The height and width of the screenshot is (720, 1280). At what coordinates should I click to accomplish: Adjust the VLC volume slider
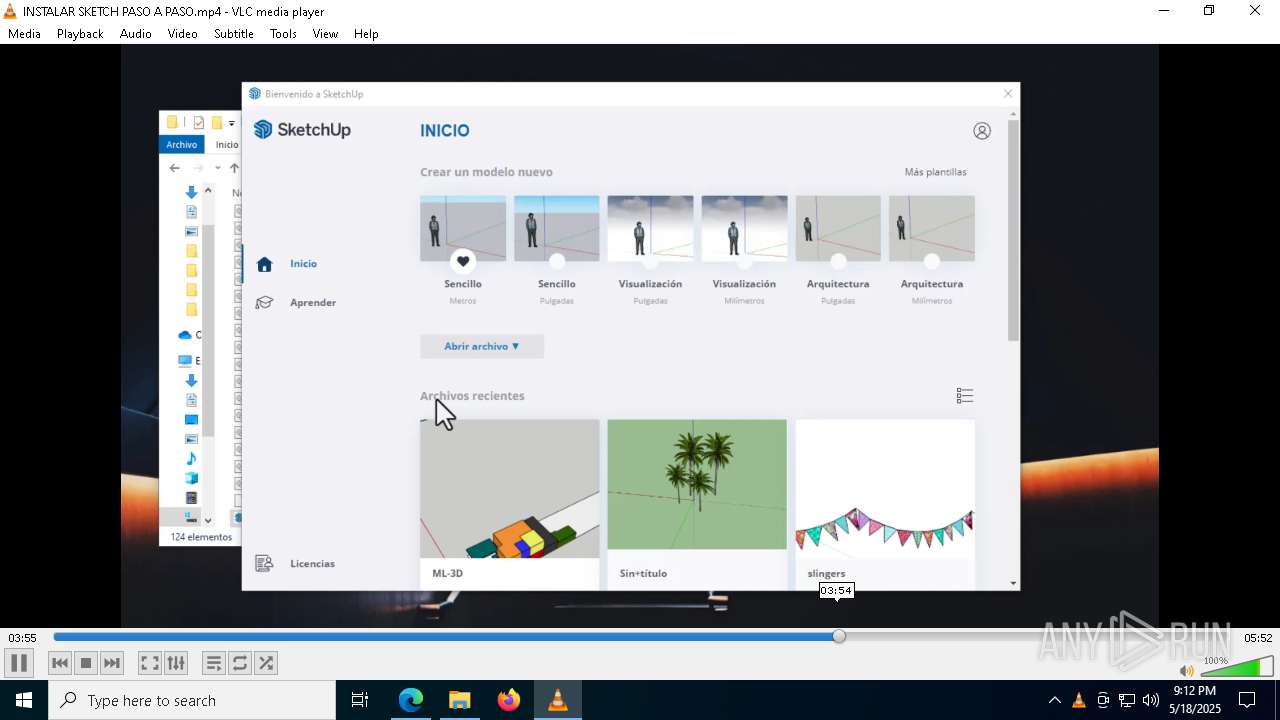(x=1237, y=667)
